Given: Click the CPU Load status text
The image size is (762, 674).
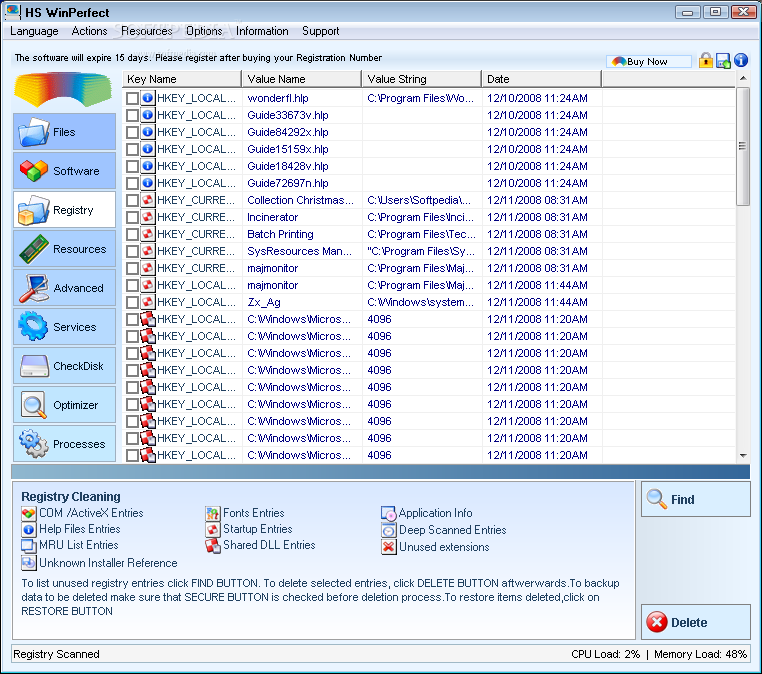Looking at the screenshot, I should (606, 654).
